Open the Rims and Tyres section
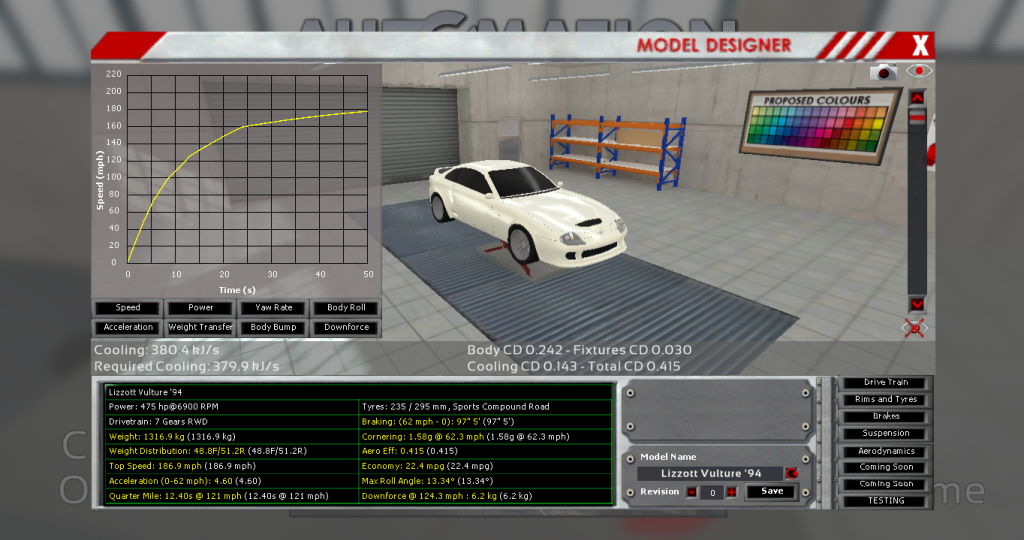The width and height of the screenshot is (1024, 540). point(886,400)
